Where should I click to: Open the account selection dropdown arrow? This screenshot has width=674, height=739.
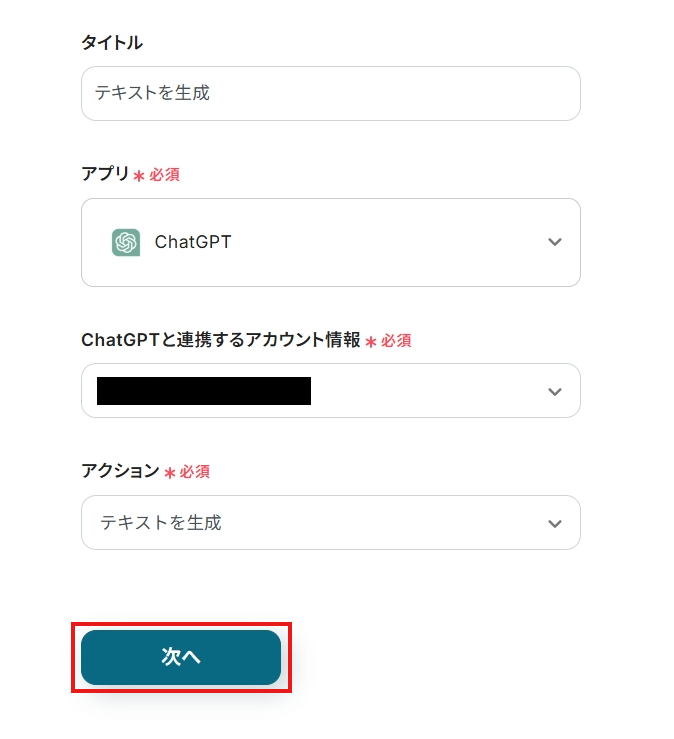(555, 391)
